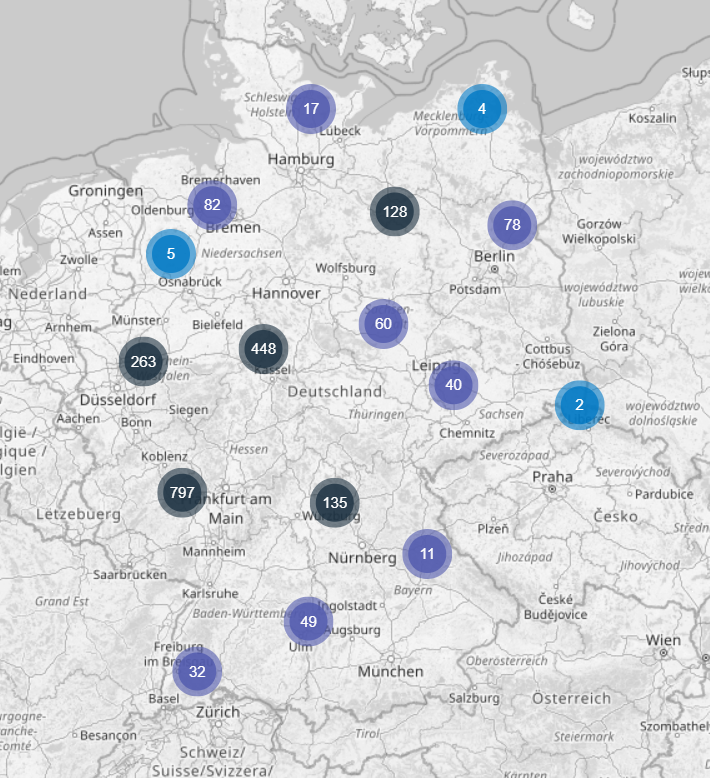
Task: Click the Groningen city label
Action: [106, 191]
